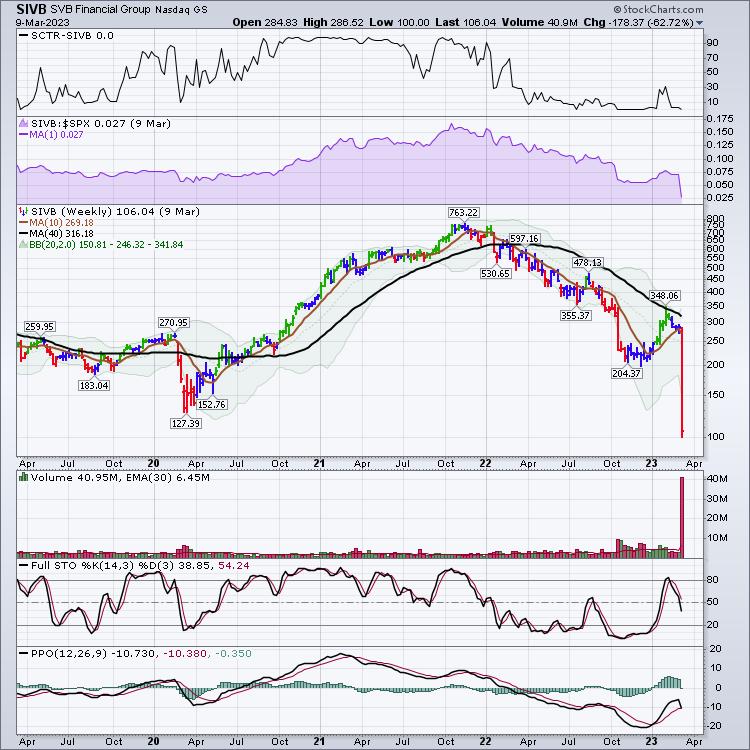750x750 pixels.
Task: Click the PPO(12,26,9) indicator label
Action: [62, 652]
